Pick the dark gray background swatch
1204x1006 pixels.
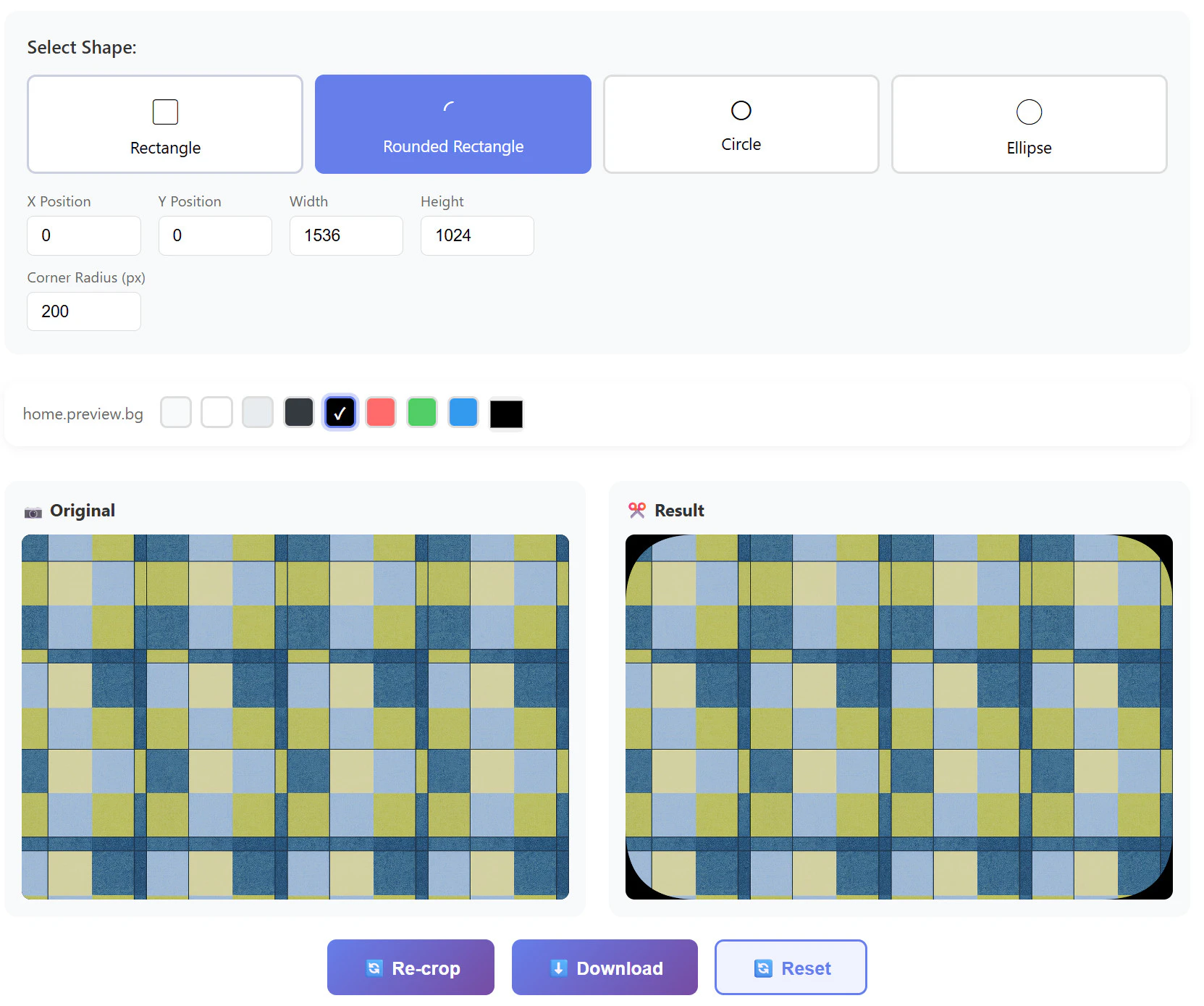299,412
